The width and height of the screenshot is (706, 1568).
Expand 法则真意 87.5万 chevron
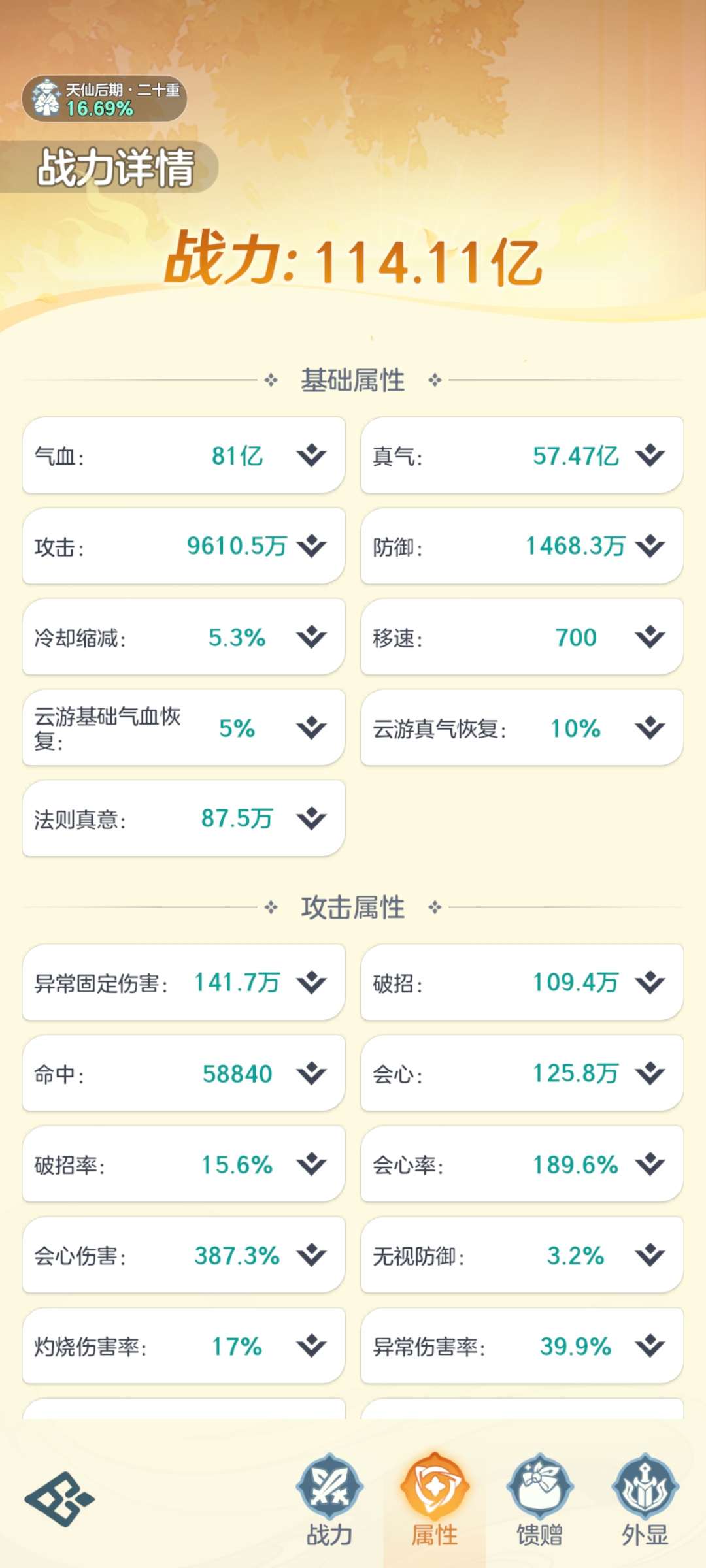[x=311, y=819]
